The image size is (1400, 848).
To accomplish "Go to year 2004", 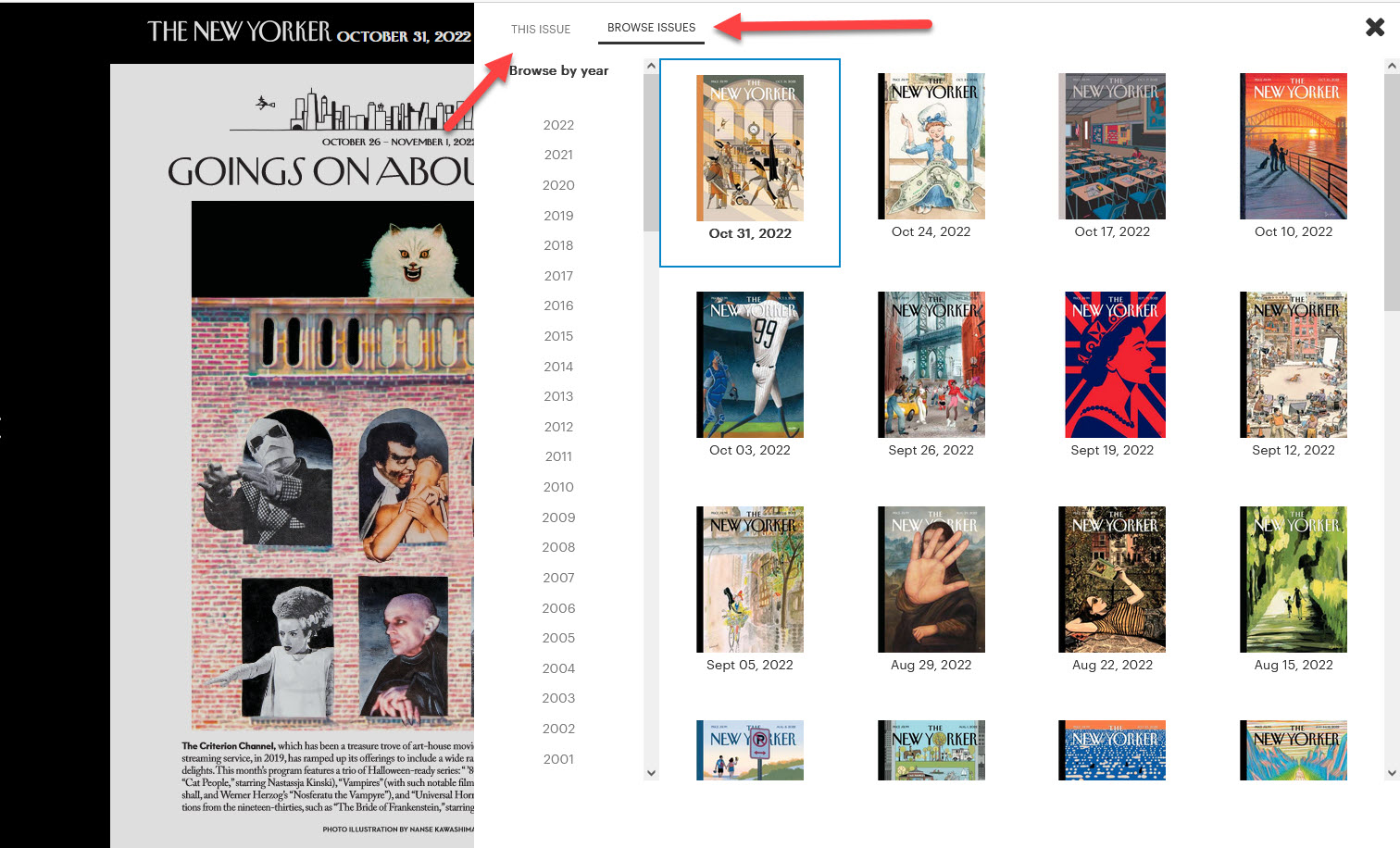I will click(x=558, y=668).
